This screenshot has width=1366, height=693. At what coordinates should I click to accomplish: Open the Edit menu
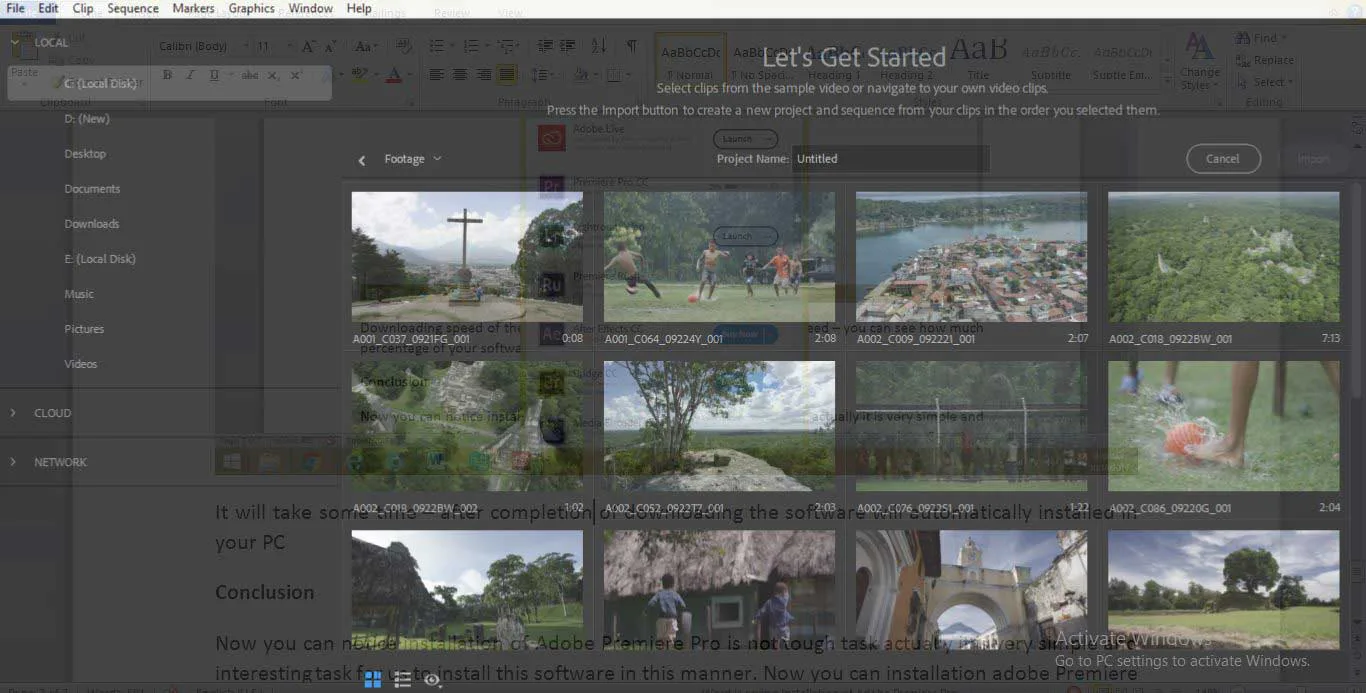48,8
